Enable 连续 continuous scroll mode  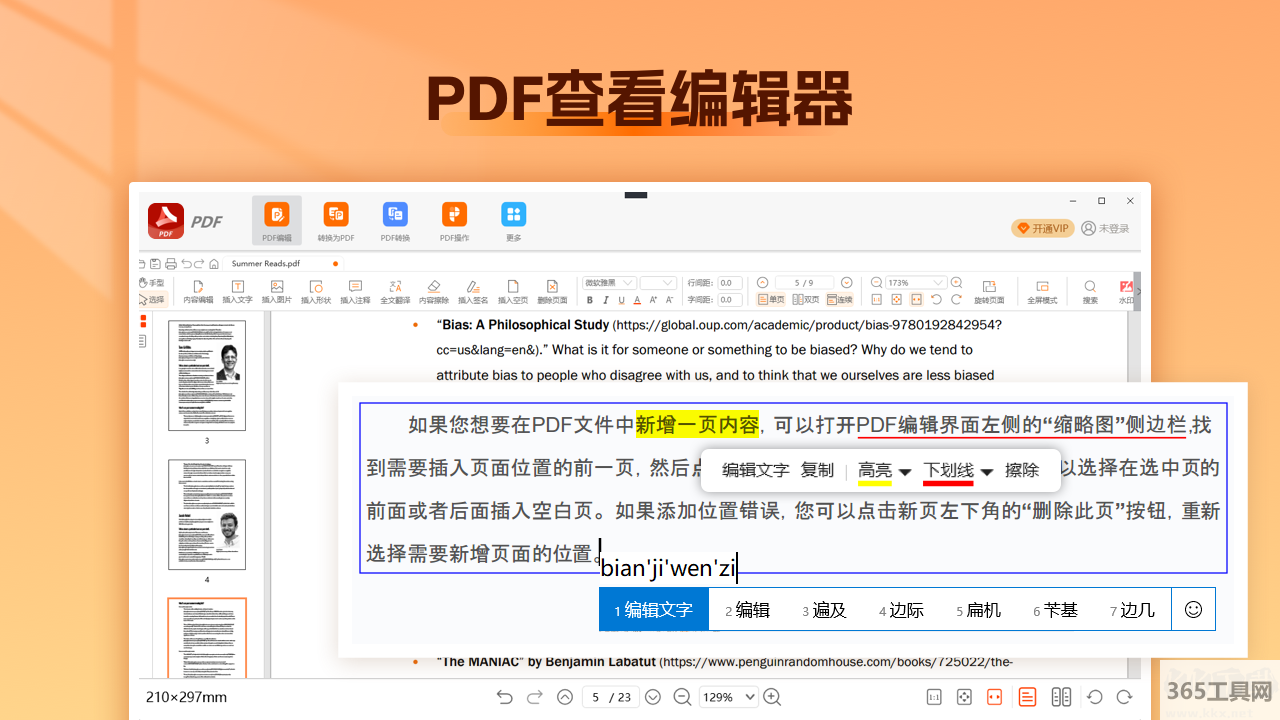click(839, 300)
